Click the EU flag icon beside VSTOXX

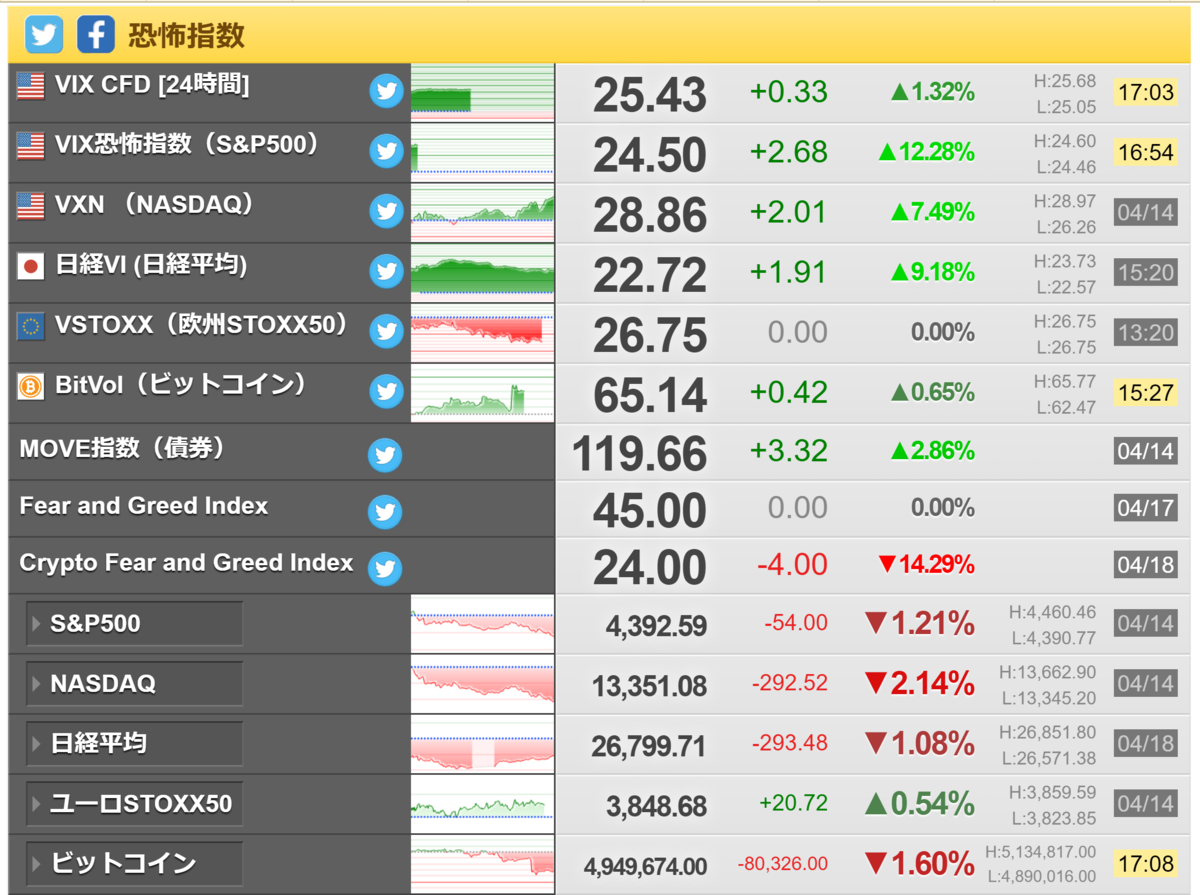[x=31, y=326]
